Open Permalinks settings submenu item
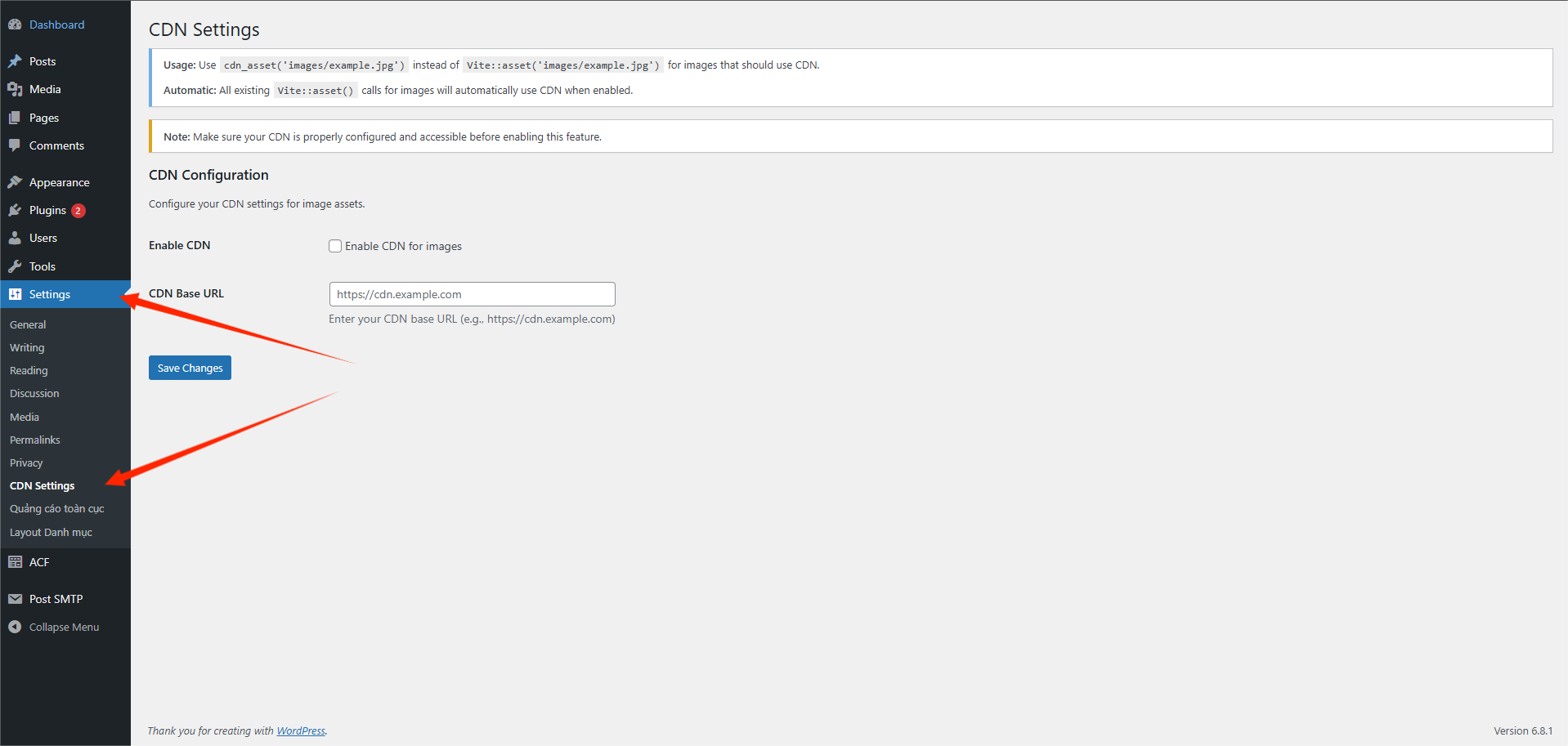The height and width of the screenshot is (746, 1568). point(35,440)
